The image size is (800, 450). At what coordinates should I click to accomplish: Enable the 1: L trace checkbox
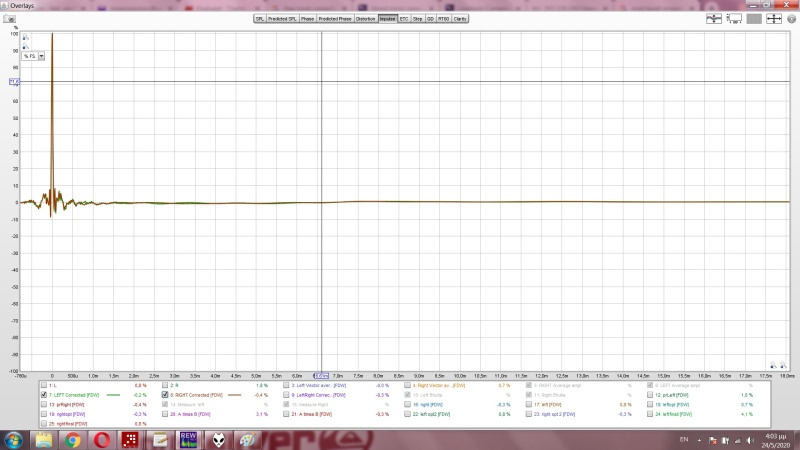click(x=44, y=385)
